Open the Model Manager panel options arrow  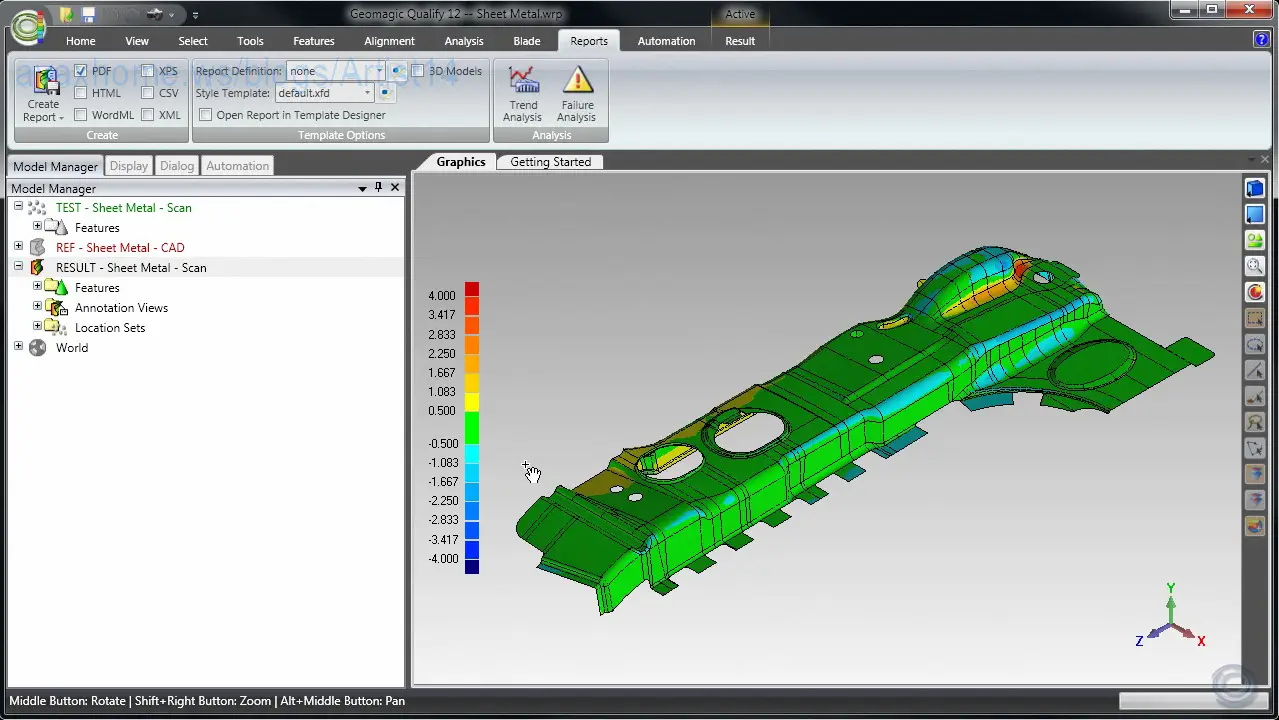pyautogui.click(x=362, y=188)
